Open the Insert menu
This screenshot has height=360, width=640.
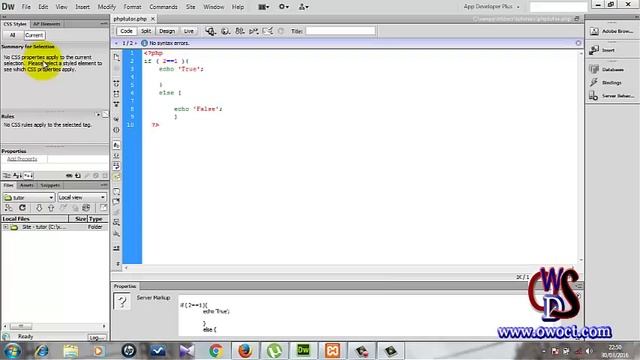coord(82,7)
